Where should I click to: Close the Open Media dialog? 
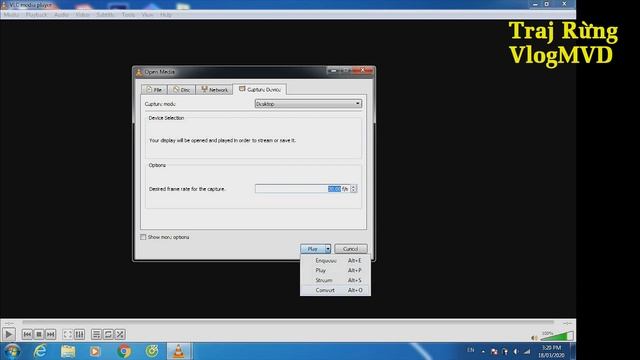pos(362,71)
